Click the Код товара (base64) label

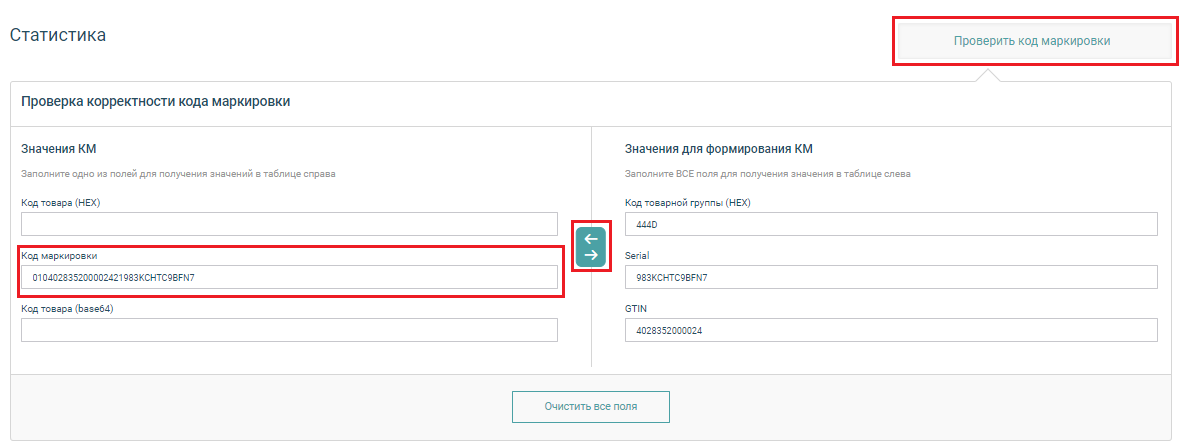click(67, 309)
